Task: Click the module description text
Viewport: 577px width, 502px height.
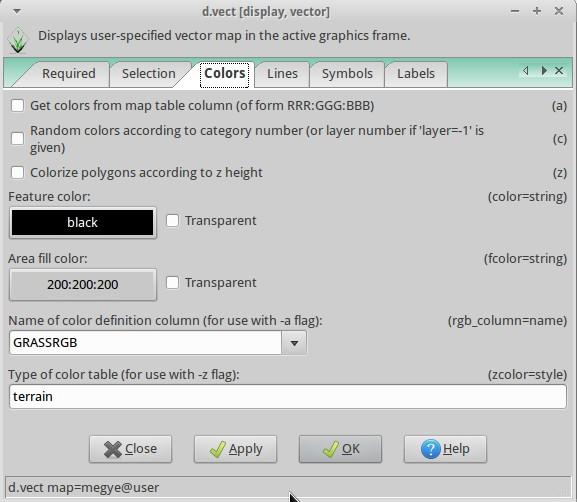Action: coord(224,36)
